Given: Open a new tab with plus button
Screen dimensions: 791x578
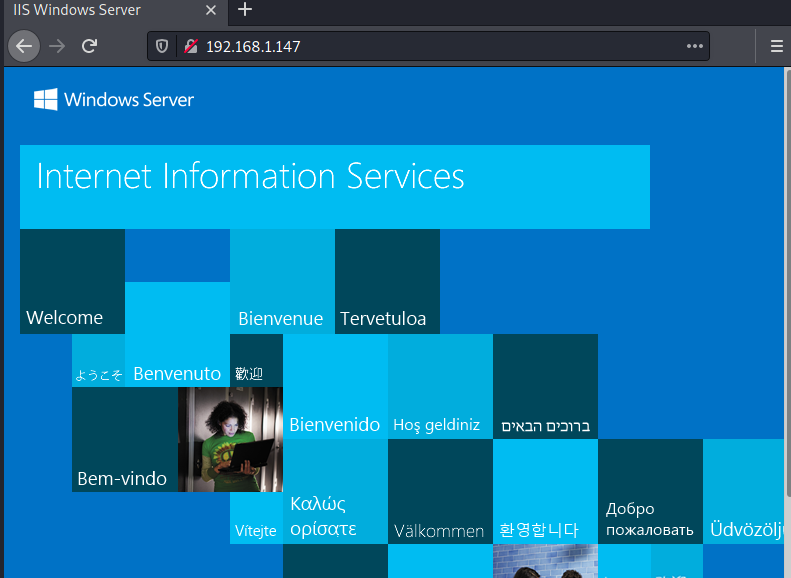Looking at the screenshot, I should click(x=245, y=10).
